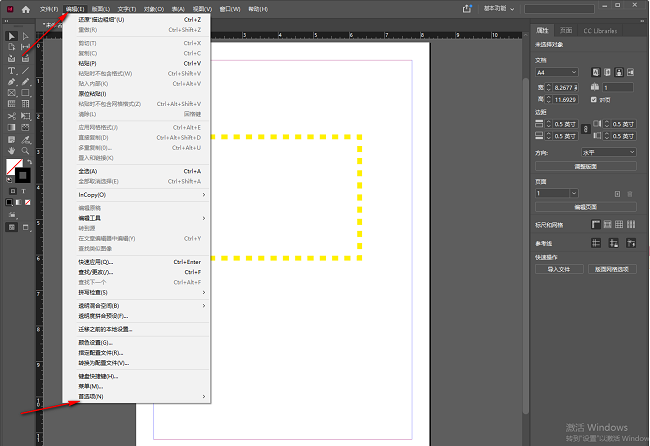The width and height of the screenshot is (650, 446).
Task: Choose 首选项(N) in the Edit menu
Action: coord(91,397)
